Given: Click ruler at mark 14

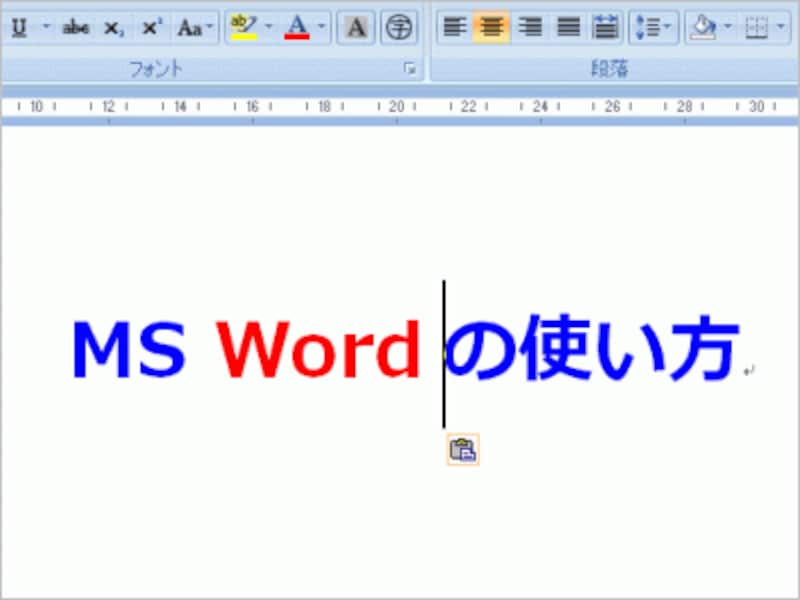Looking at the screenshot, I should point(180,106).
